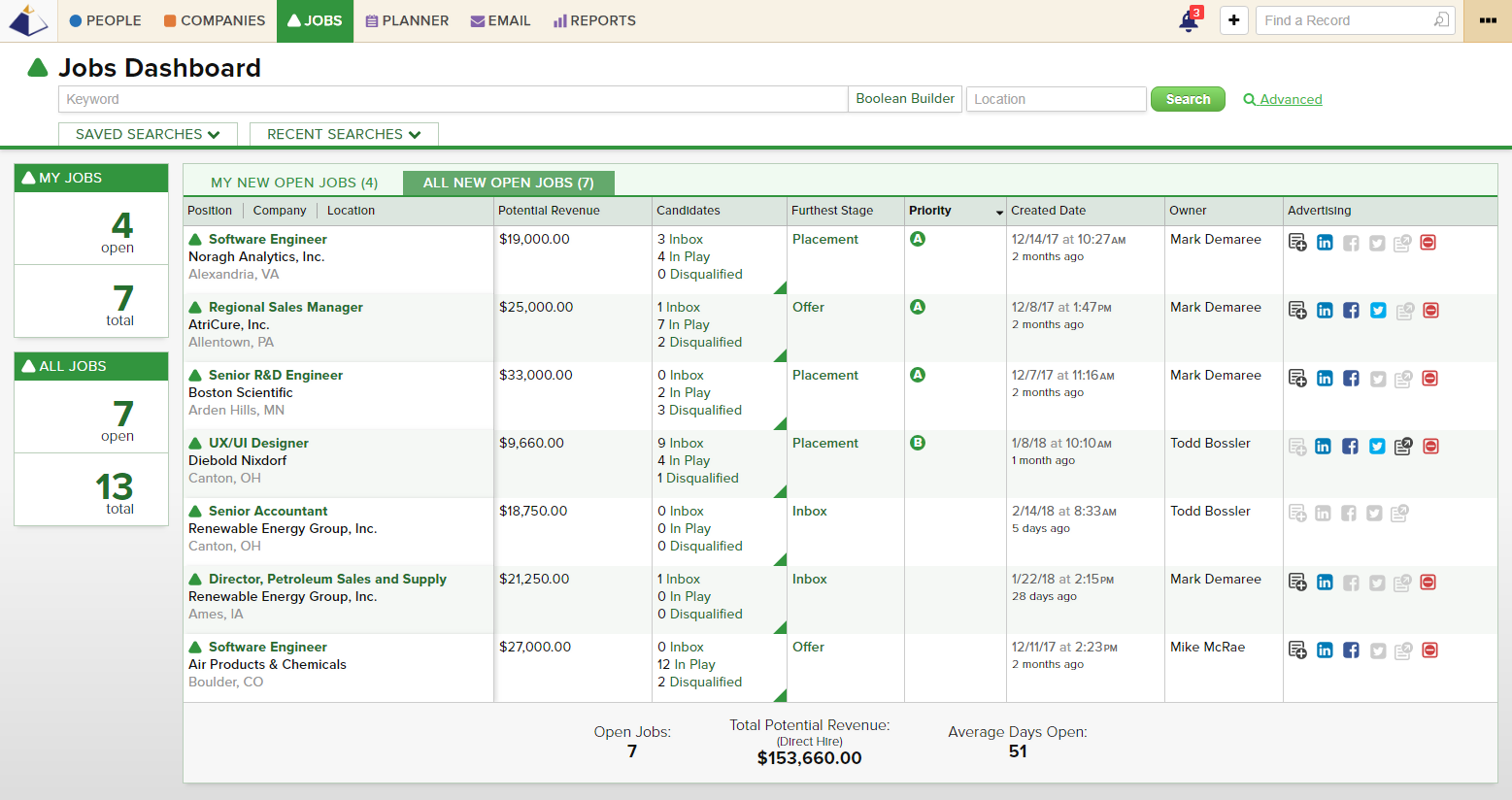Disable advertising for the Software Engineer job
This screenshot has width=1512, height=800.
tap(1428, 242)
